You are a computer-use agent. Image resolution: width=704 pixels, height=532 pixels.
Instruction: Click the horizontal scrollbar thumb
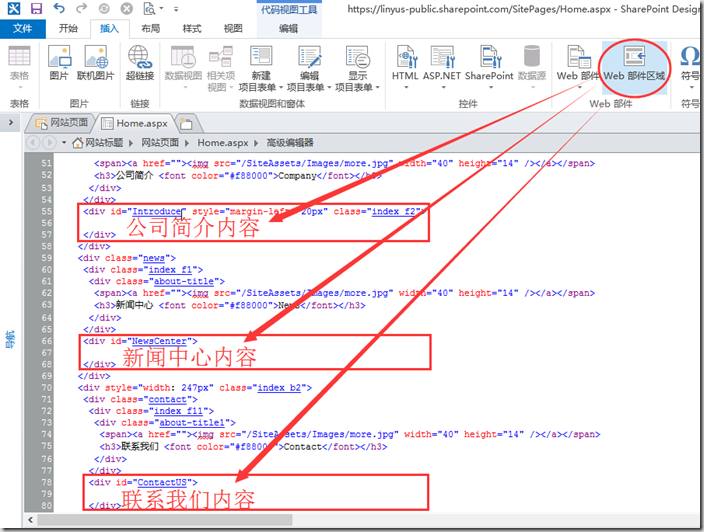click(x=164, y=520)
